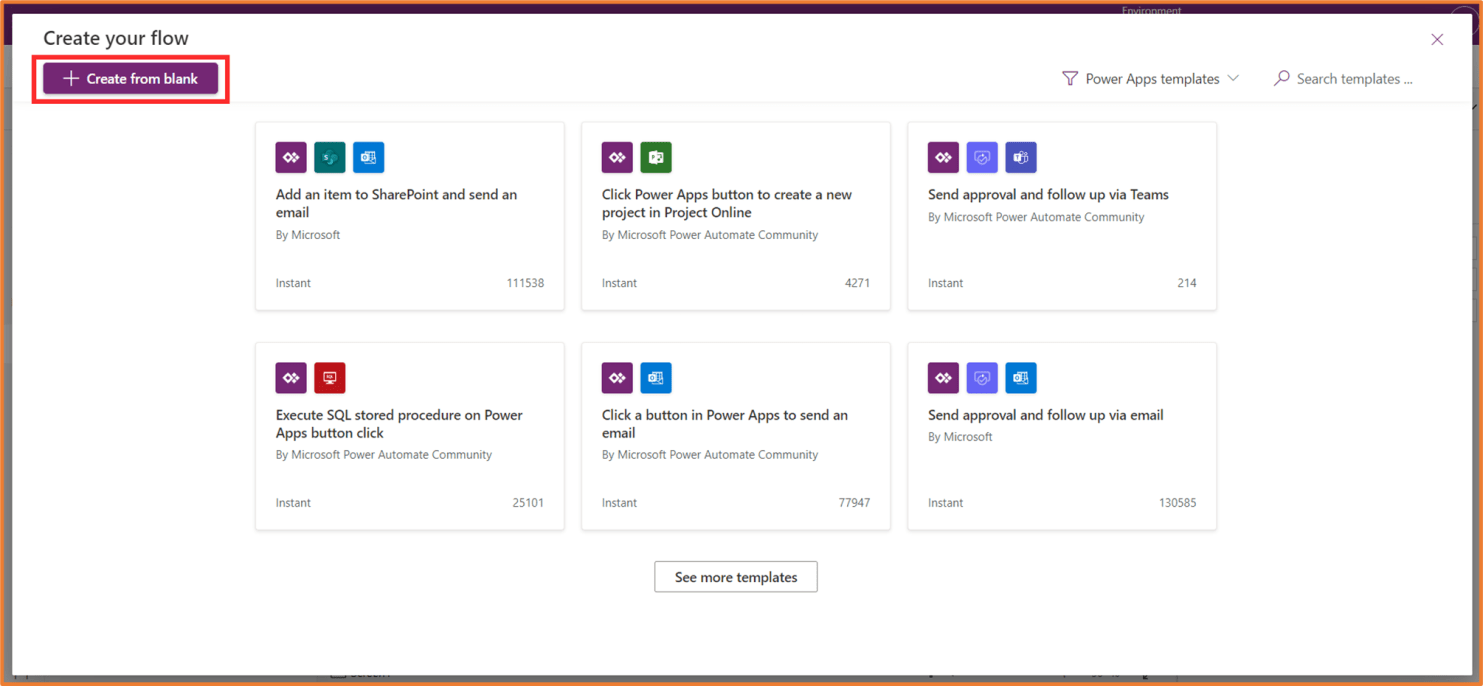Click the filter funnel icon near Power Apps templates
Screen dimensions: 1483x686
coord(1070,78)
